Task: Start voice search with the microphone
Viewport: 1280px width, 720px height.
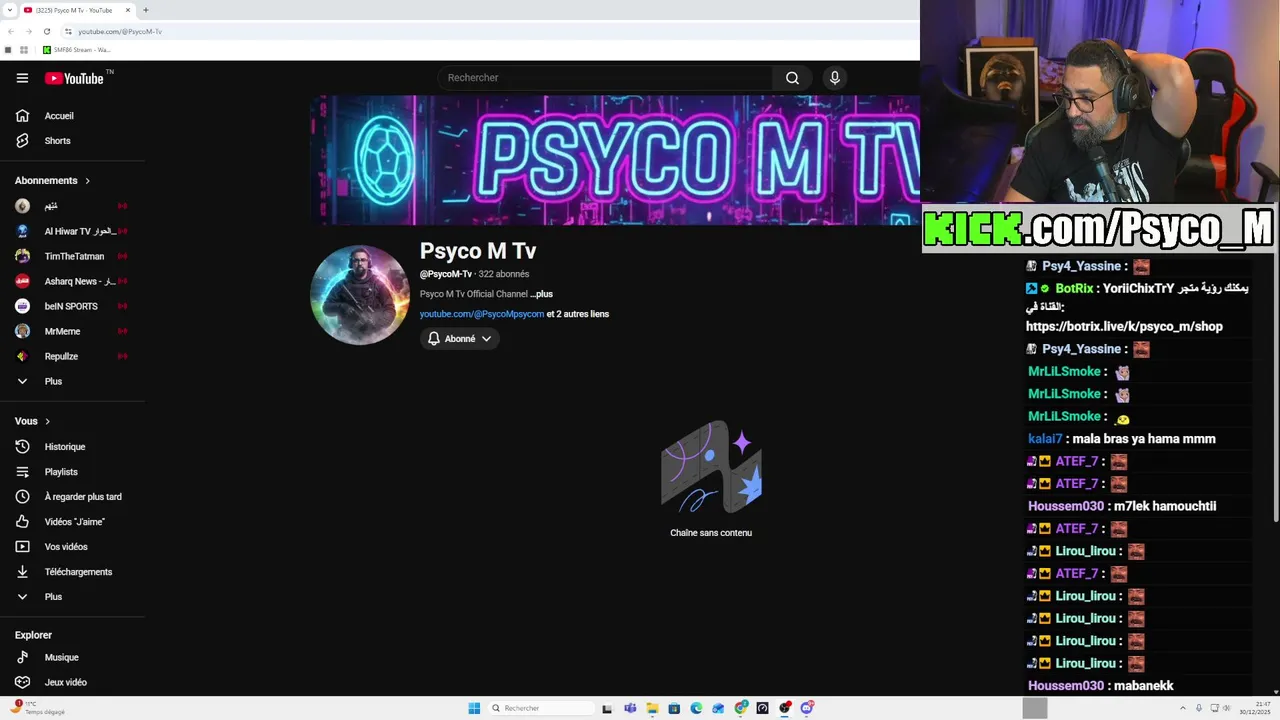Action: (x=835, y=78)
